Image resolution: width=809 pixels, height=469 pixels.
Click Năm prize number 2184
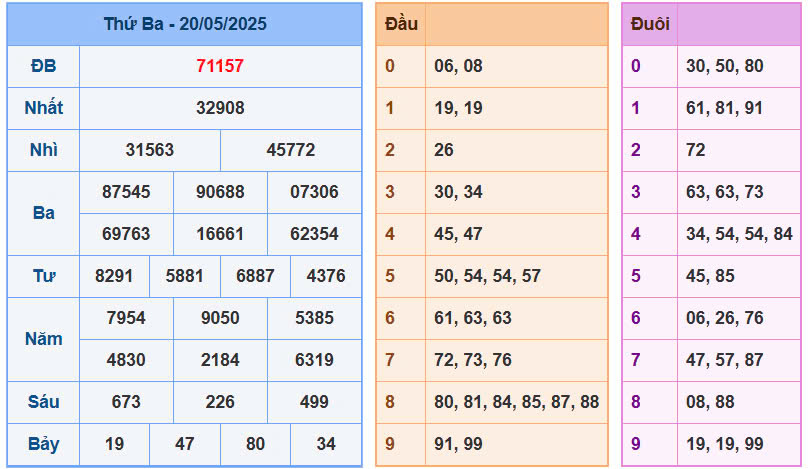220,360
